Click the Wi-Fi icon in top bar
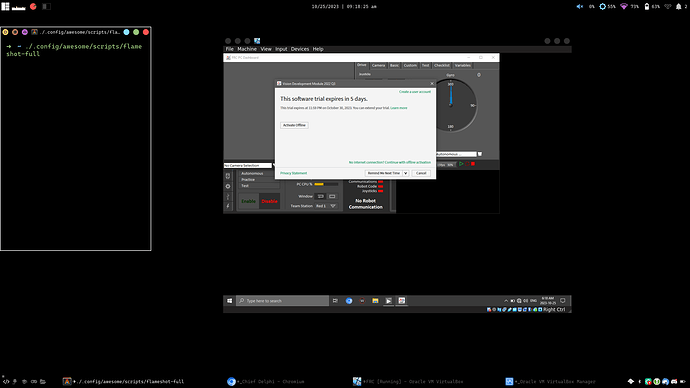 point(624,7)
